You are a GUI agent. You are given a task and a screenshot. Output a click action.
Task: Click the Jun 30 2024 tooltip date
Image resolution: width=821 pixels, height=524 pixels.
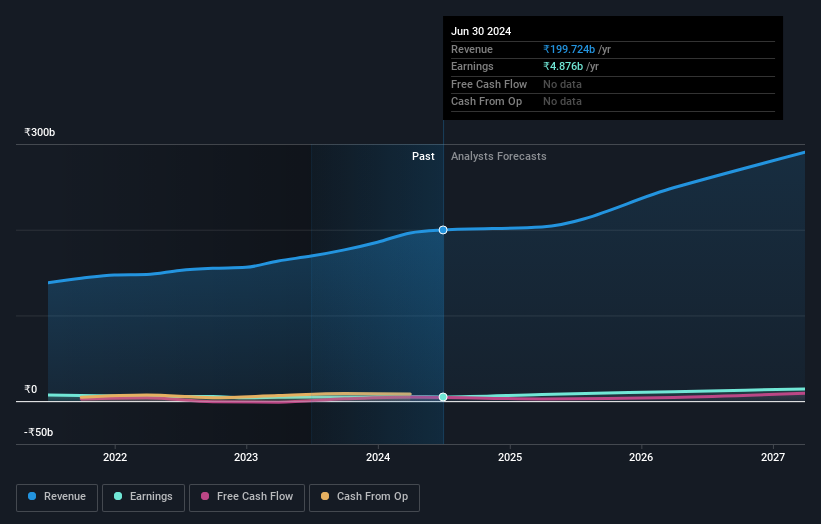pyautogui.click(x=481, y=31)
